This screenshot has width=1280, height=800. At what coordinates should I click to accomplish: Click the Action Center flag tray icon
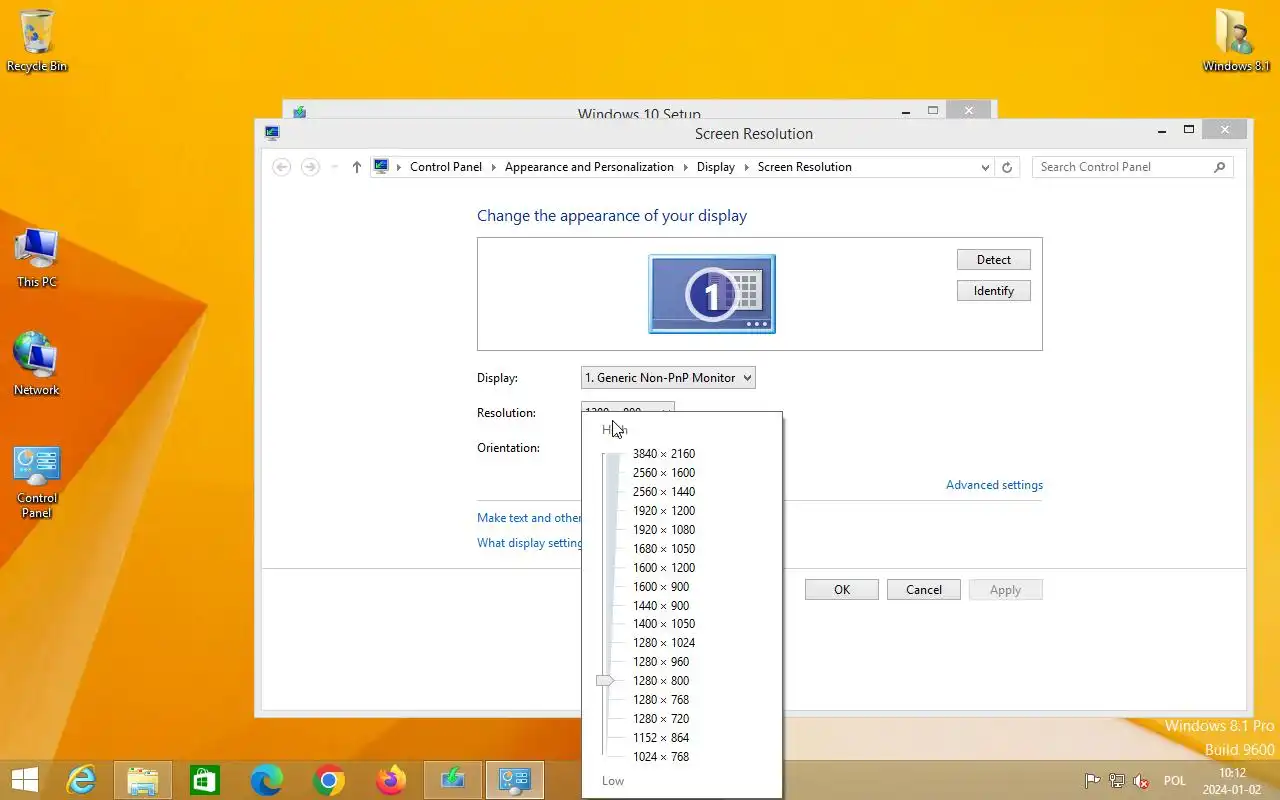point(1093,781)
